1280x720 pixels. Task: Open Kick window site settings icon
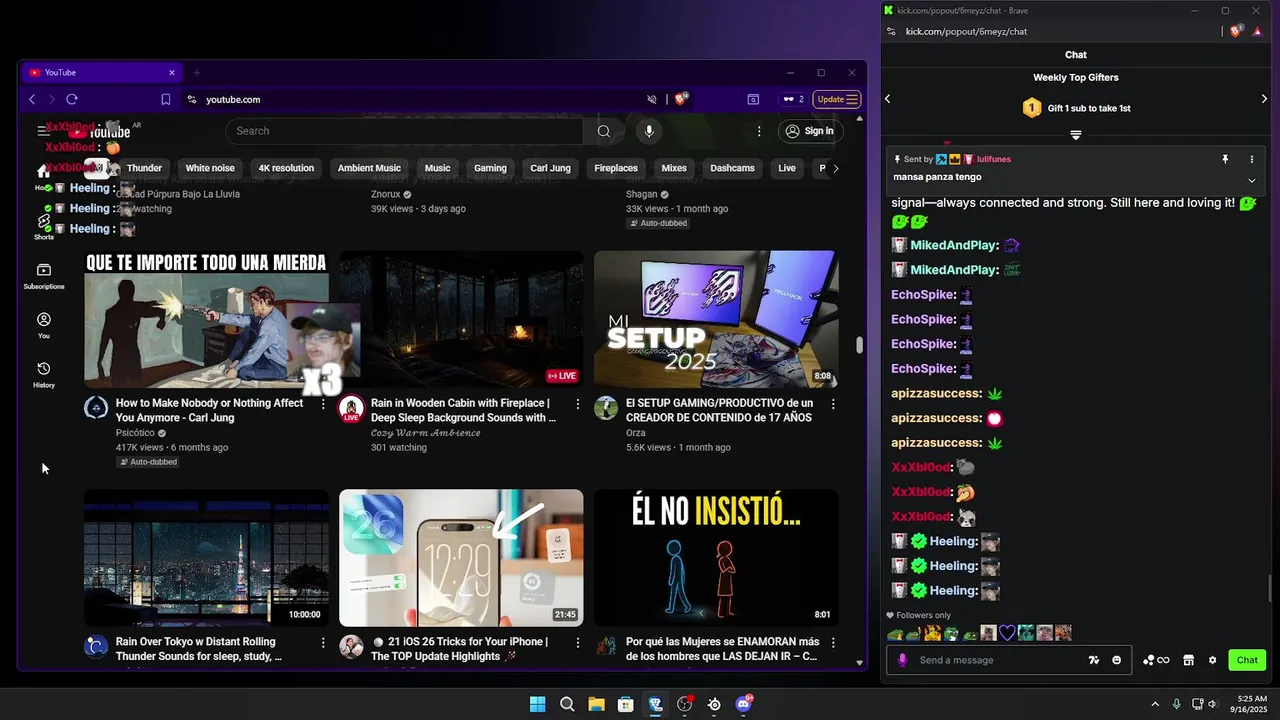pyautogui.click(x=891, y=31)
